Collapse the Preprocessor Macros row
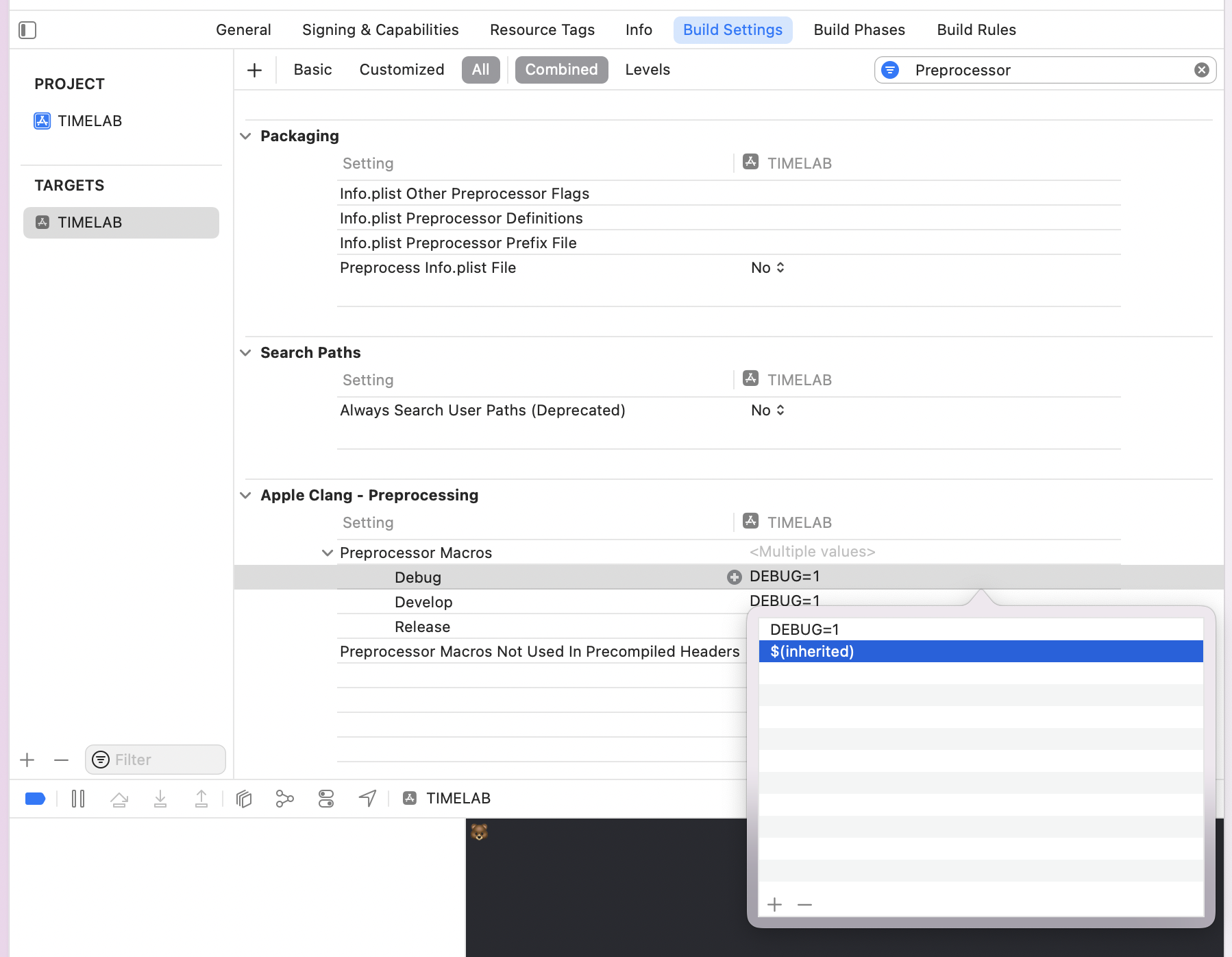The image size is (1232, 957). (328, 553)
